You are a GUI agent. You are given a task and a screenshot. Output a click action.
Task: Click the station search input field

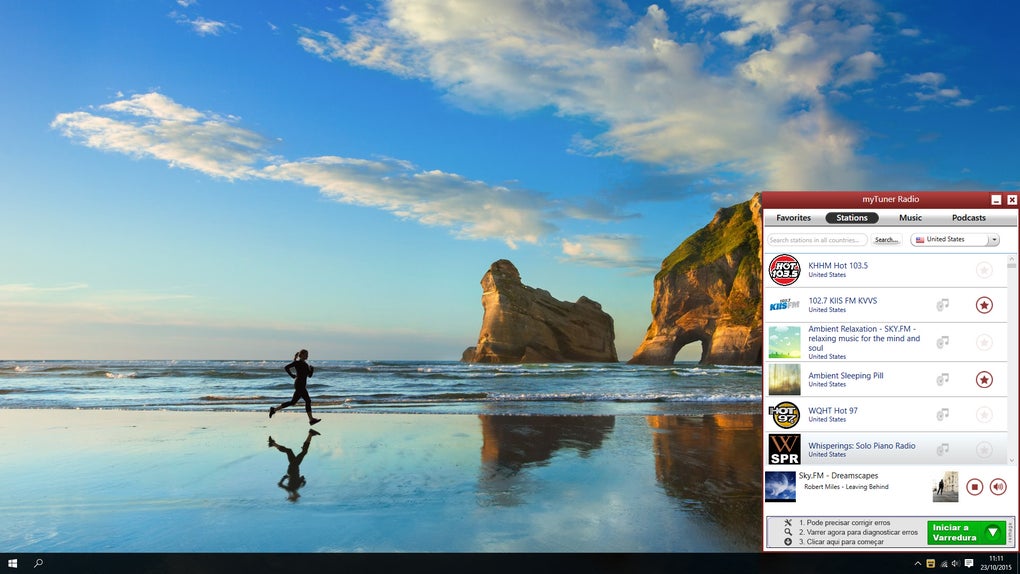click(817, 240)
